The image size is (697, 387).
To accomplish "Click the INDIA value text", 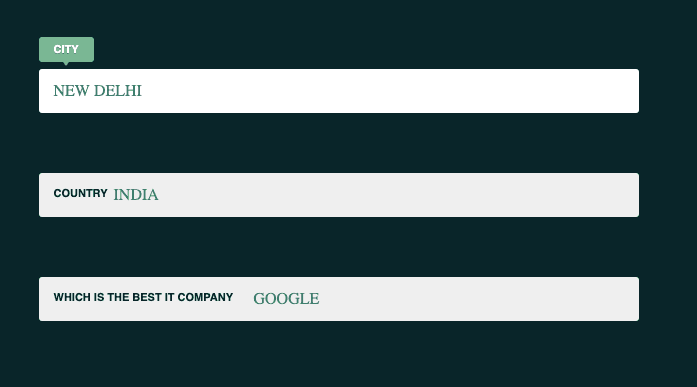I will tap(136, 195).
